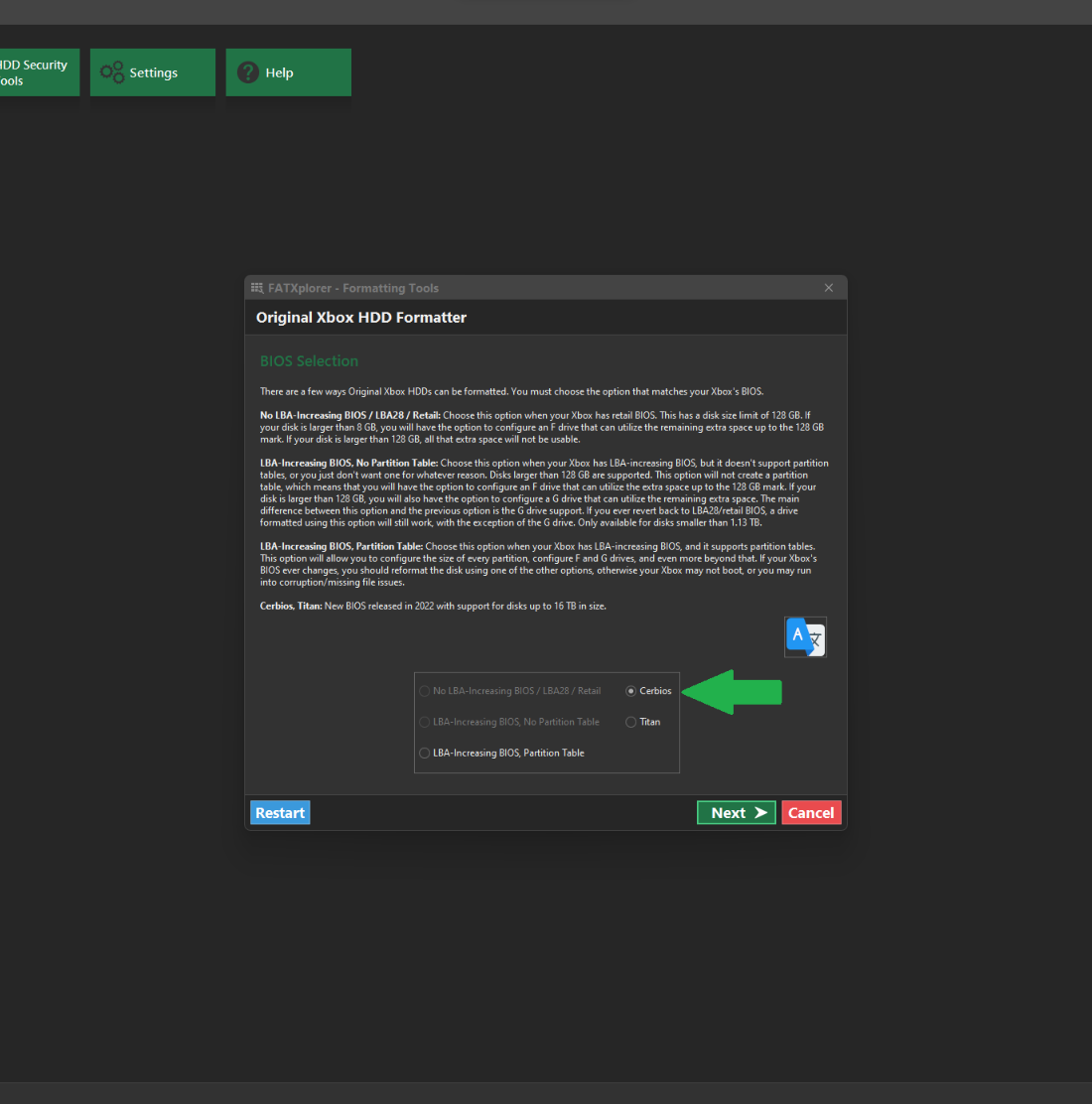Click the Original Xbox HDD Formatter title

[361, 318]
